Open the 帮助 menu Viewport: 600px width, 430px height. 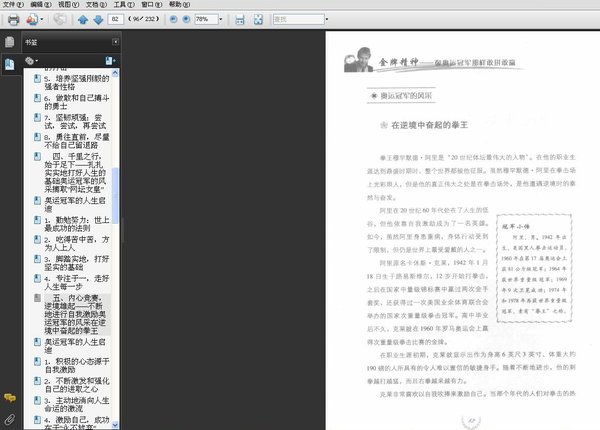click(179, 4)
